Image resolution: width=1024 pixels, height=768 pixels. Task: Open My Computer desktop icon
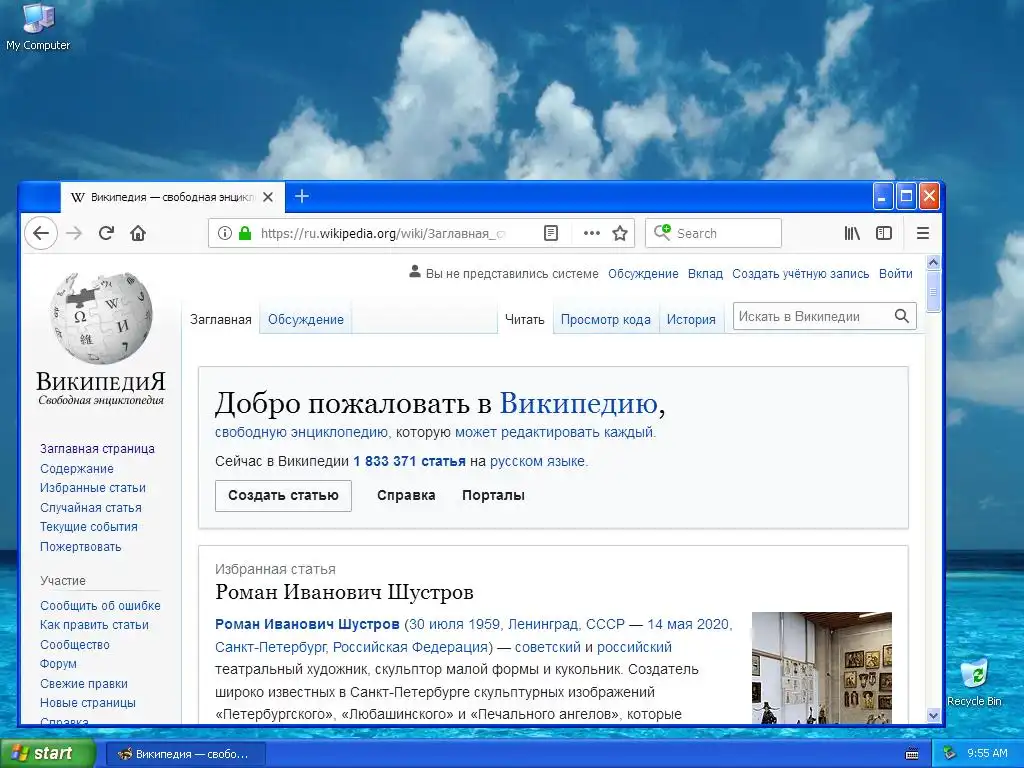[38, 26]
